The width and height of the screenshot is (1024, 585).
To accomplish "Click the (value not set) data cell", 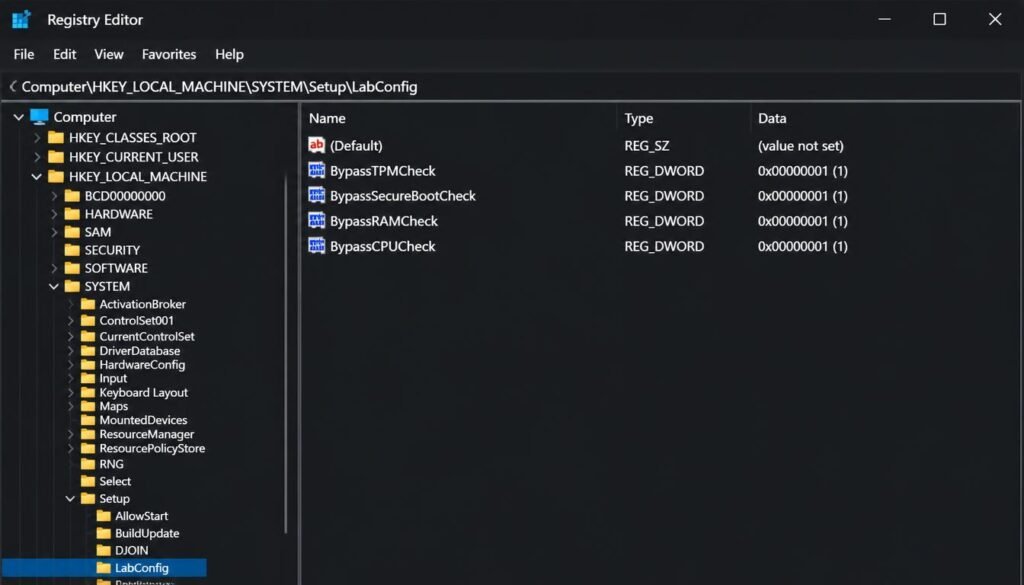I will [801, 146].
